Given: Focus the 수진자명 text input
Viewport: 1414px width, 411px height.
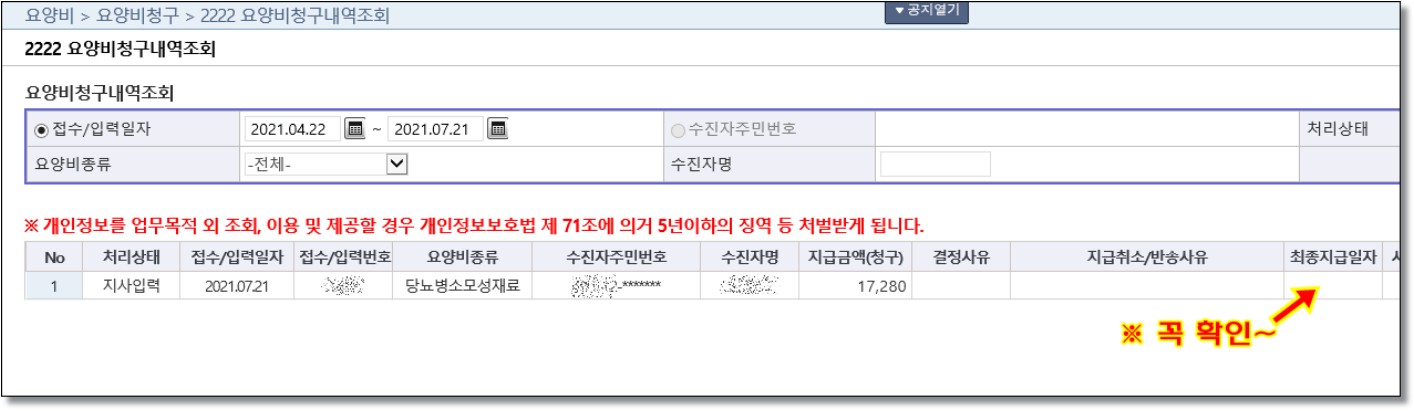Looking at the screenshot, I should [x=934, y=164].
